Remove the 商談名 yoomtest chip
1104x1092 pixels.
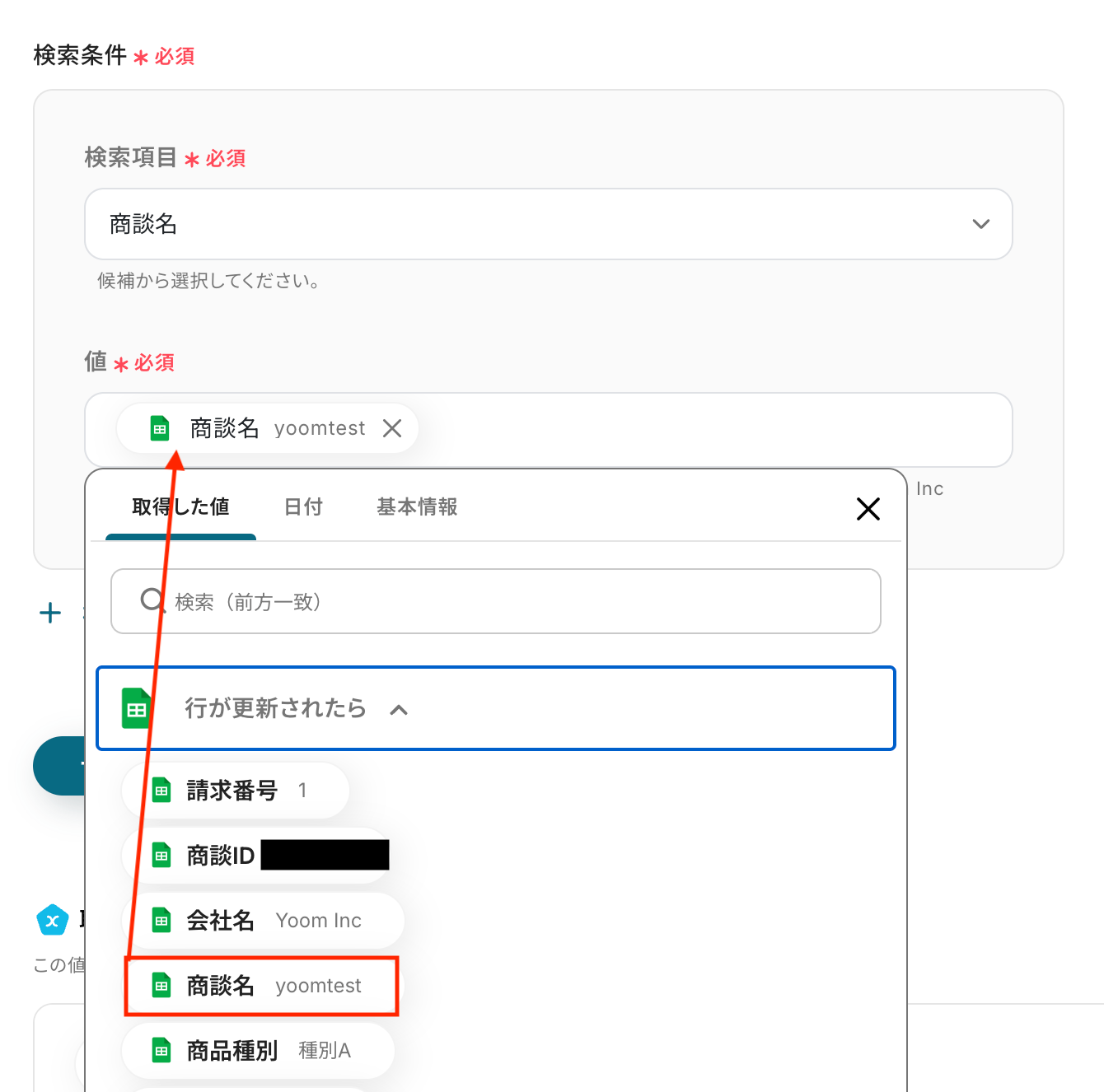[392, 428]
